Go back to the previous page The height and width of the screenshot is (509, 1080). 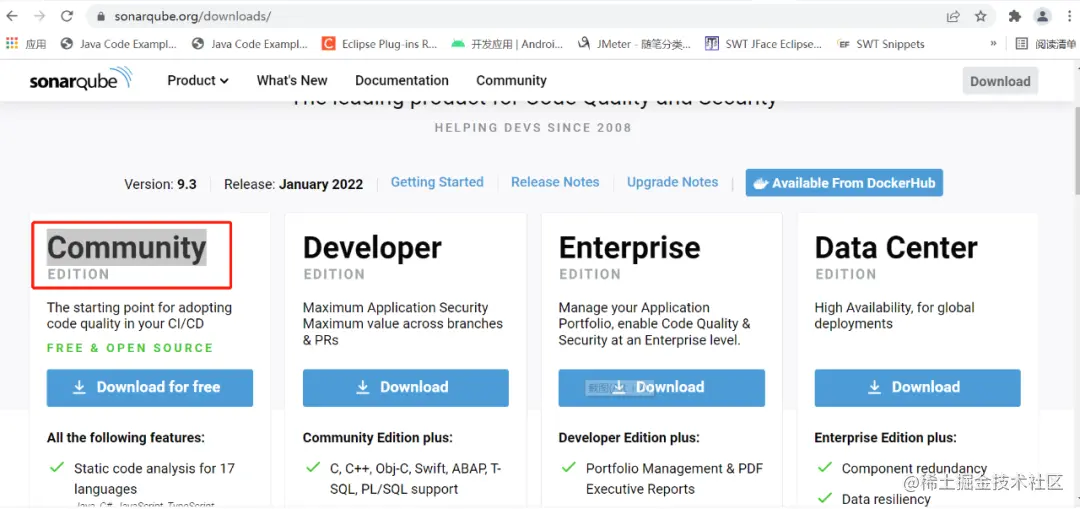pyautogui.click(x=12, y=16)
